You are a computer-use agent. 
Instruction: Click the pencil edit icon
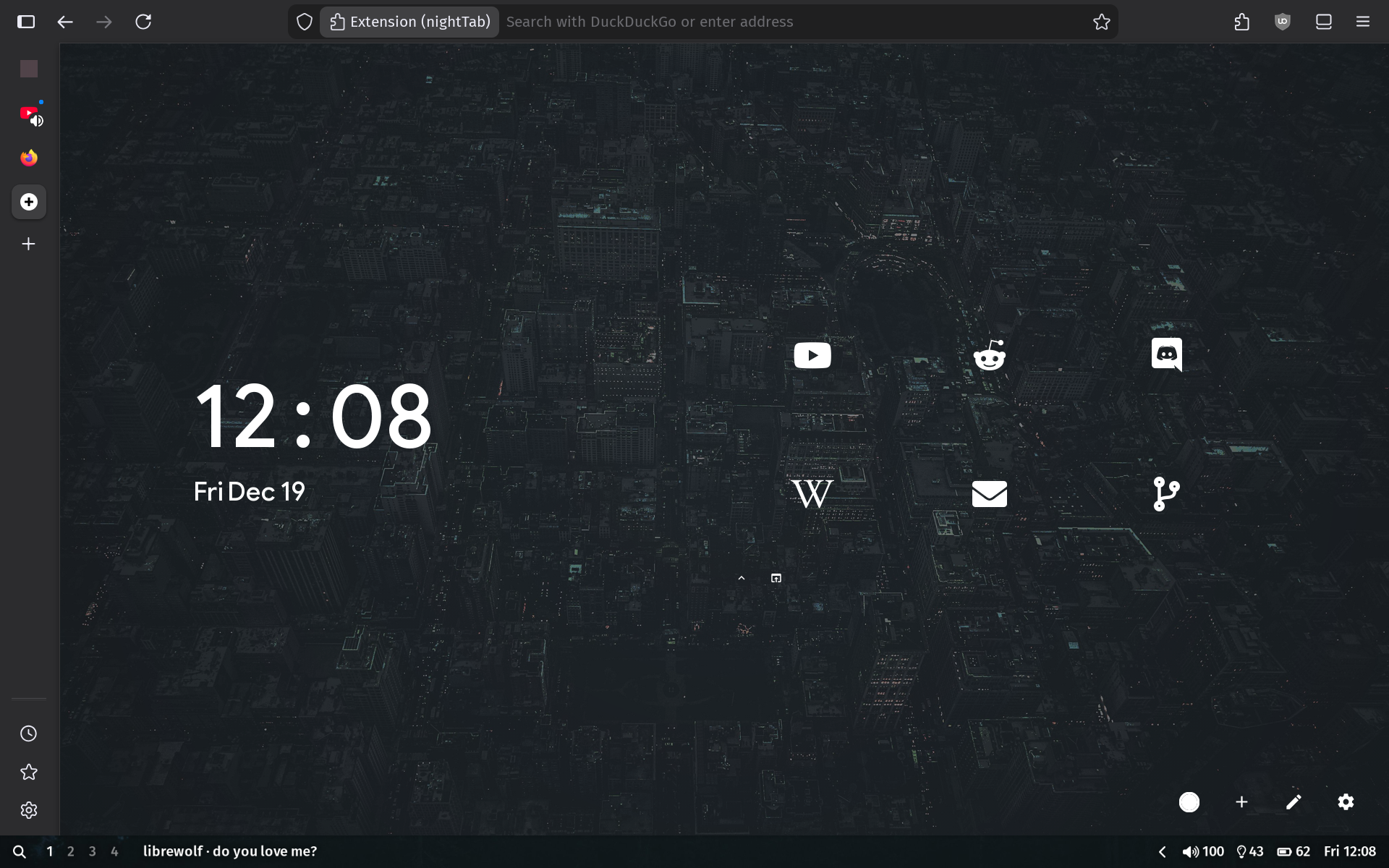tap(1294, 802)
